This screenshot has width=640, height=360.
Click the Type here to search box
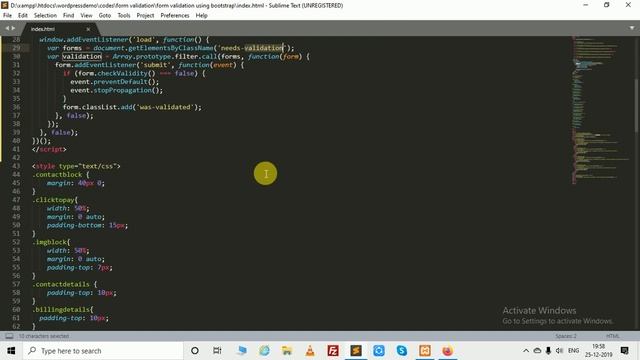pyautogui.click(x=104, y=351)
